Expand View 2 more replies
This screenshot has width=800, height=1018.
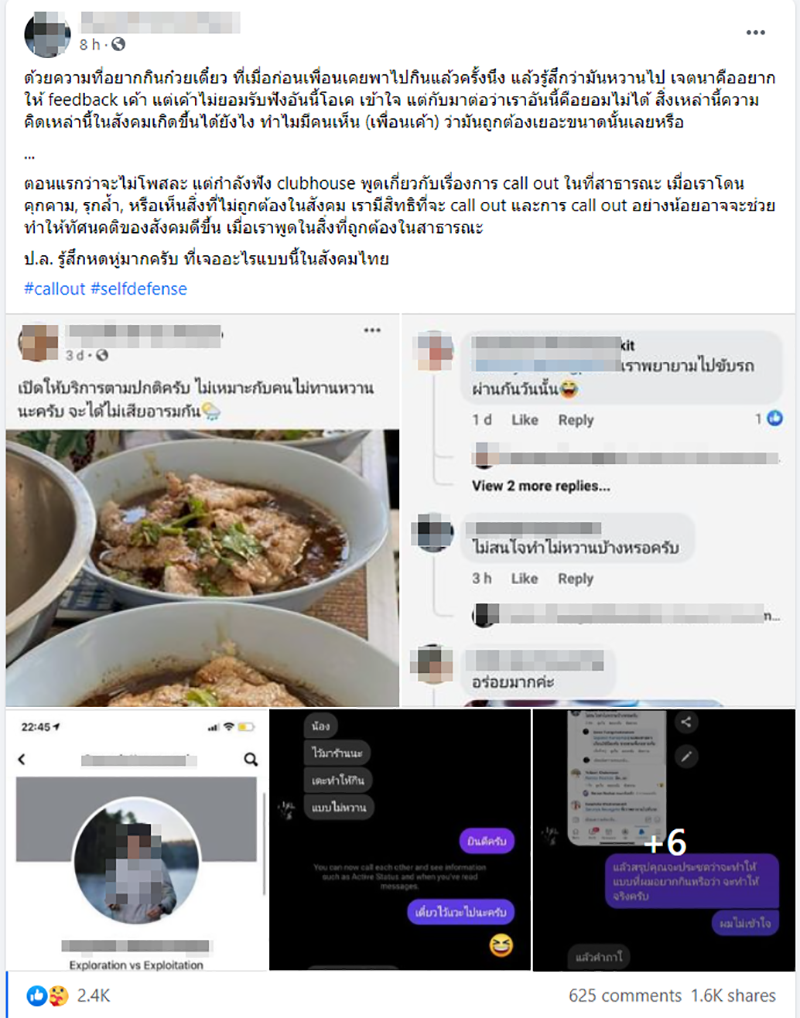[541, 486]
